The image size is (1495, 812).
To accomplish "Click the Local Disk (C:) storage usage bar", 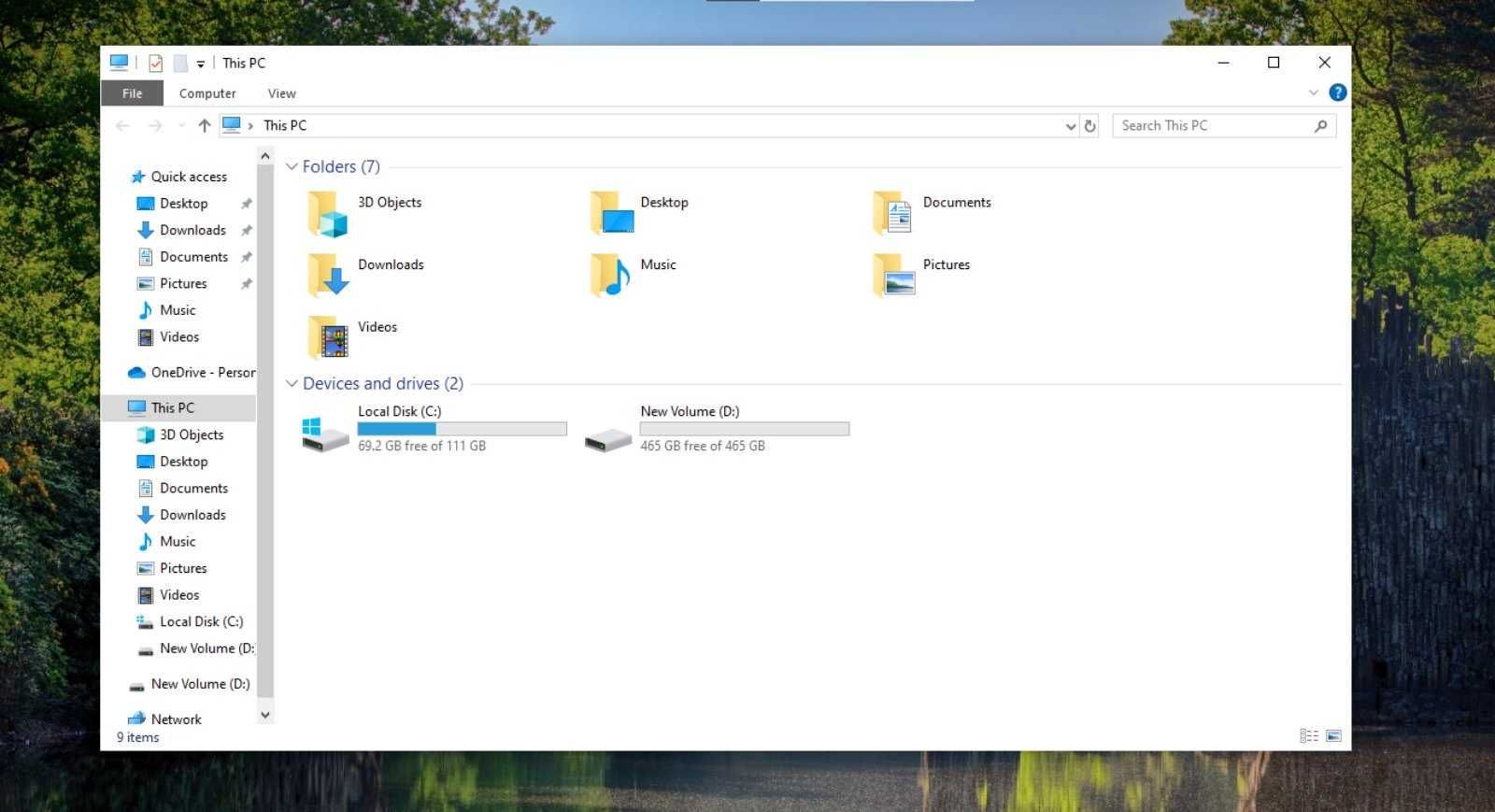I will [463, 429].
